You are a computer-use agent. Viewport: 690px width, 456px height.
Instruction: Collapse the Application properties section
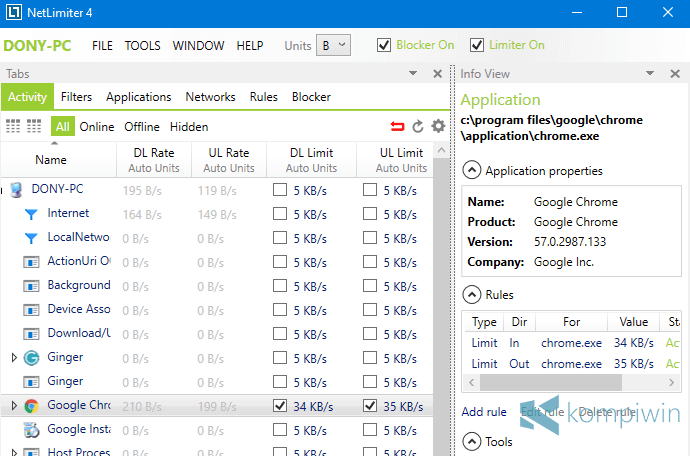click(472, 170)
